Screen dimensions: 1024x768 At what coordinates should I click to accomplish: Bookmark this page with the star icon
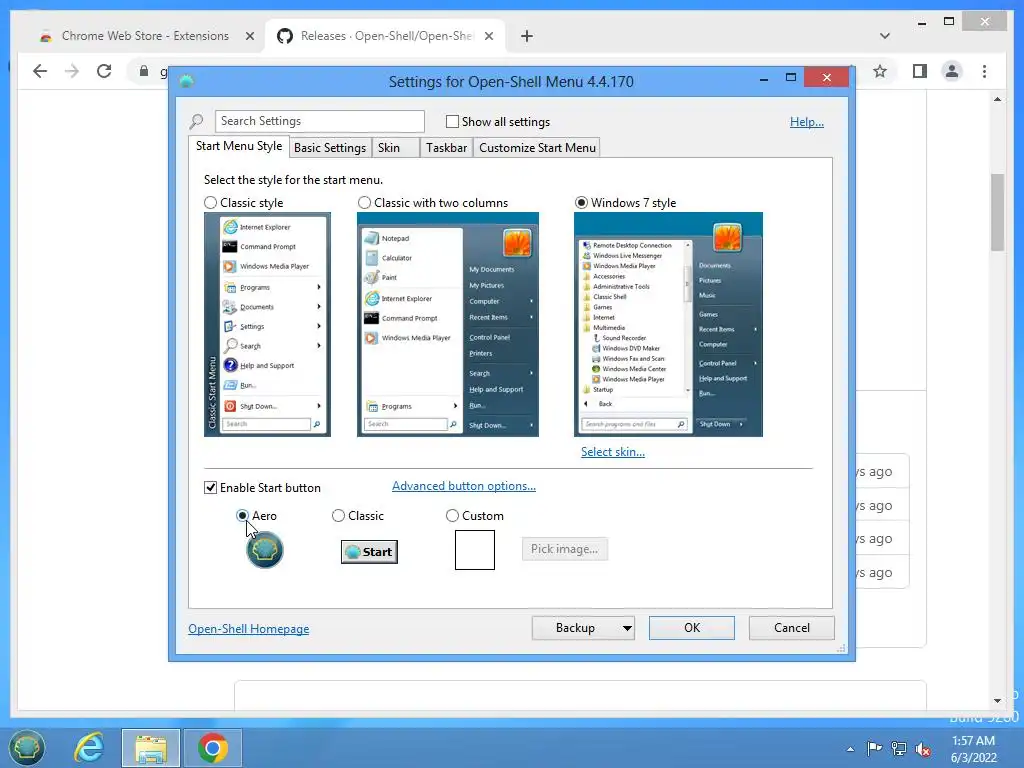pyautogui.click(x=880, y=71)
